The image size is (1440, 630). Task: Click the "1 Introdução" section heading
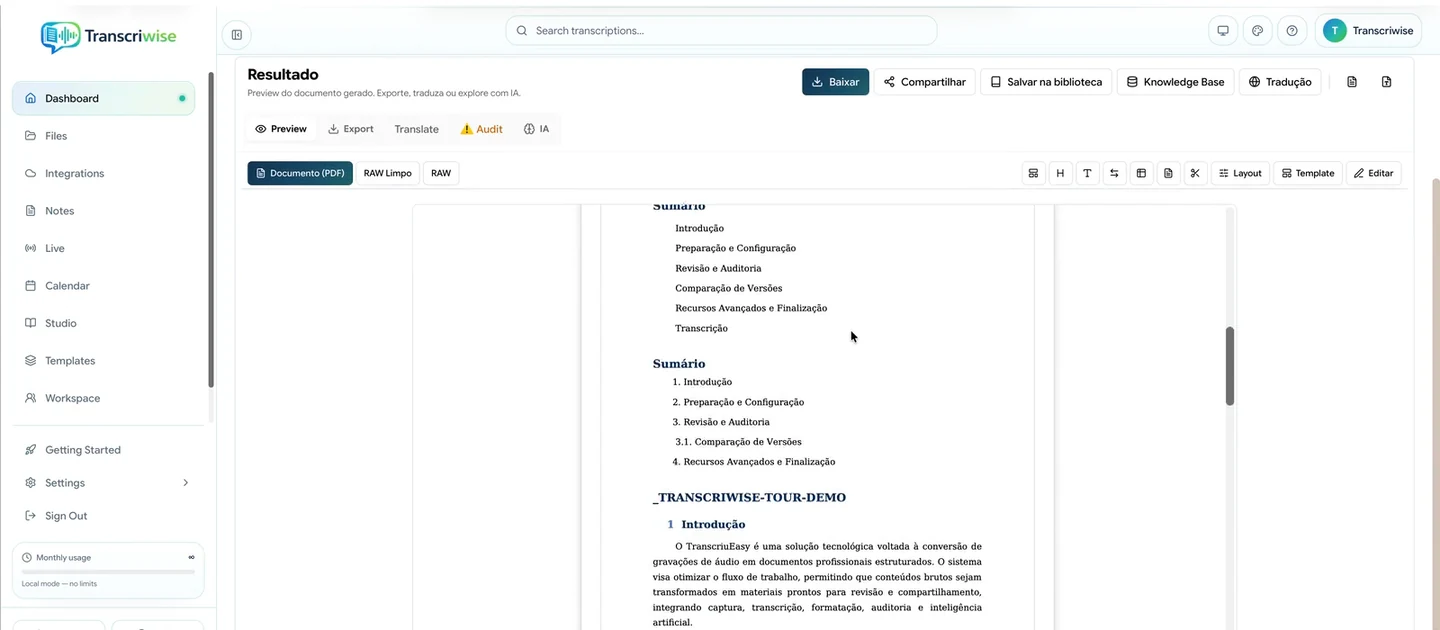pos(706,524)
